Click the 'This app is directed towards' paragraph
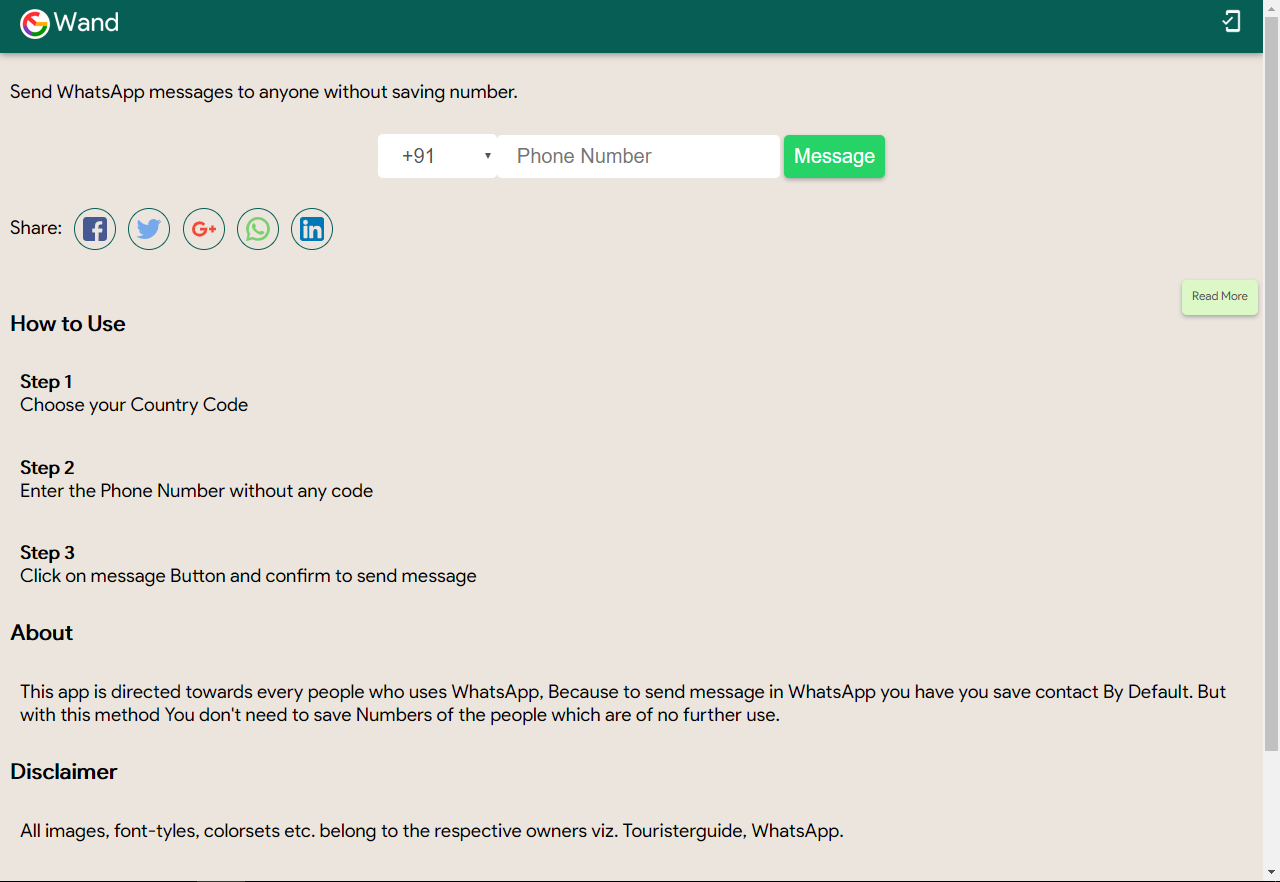This screenshot has height=882, width=1280. coord(623,704)
